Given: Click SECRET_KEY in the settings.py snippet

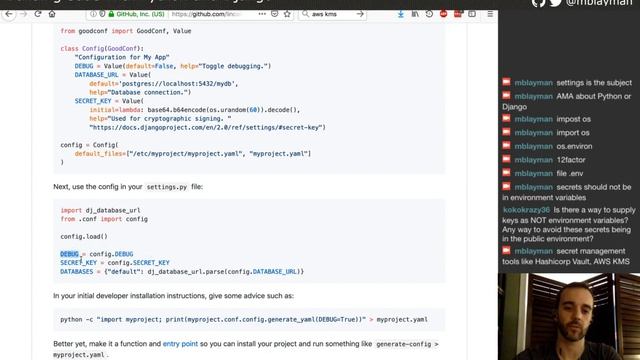Looking at the screenshot, I should 79,262.
